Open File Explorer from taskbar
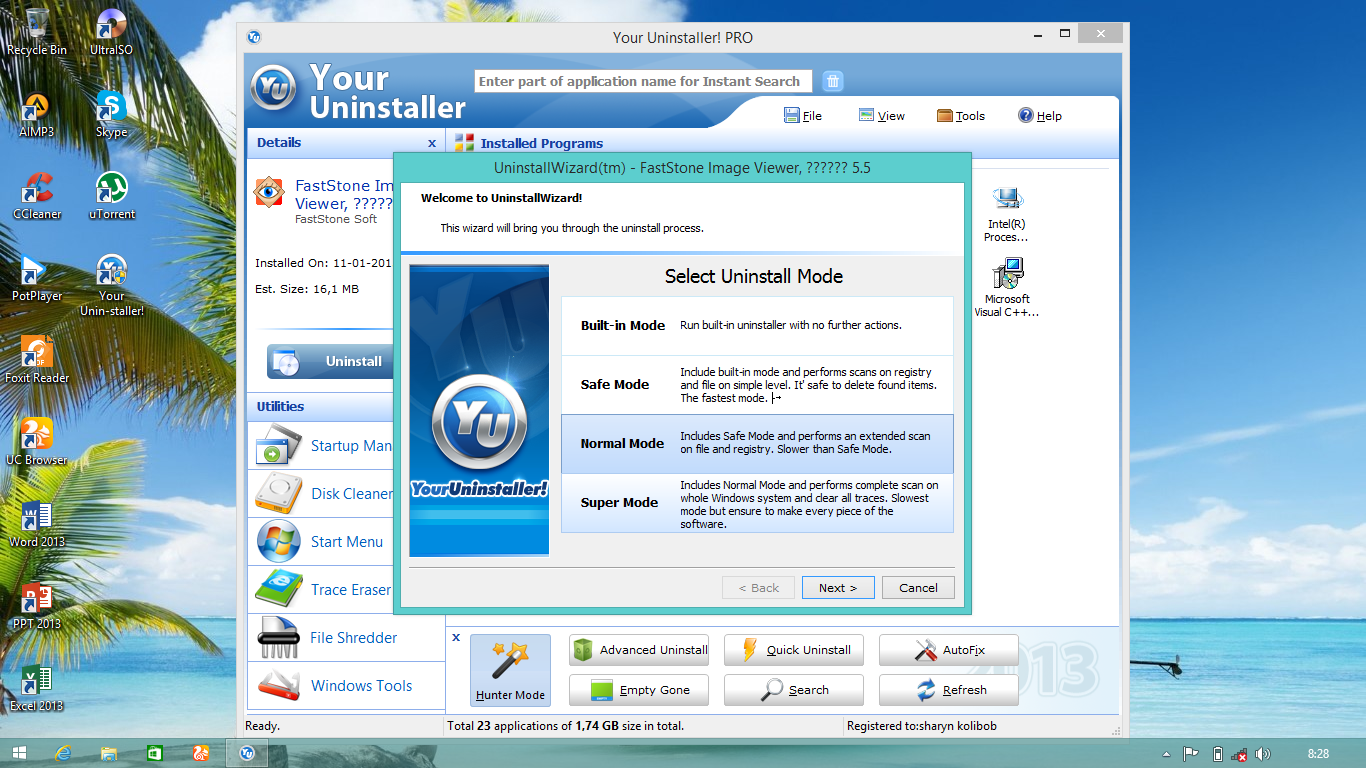Viewport: 1366px width, 768px height. click(x=109, y=753)
